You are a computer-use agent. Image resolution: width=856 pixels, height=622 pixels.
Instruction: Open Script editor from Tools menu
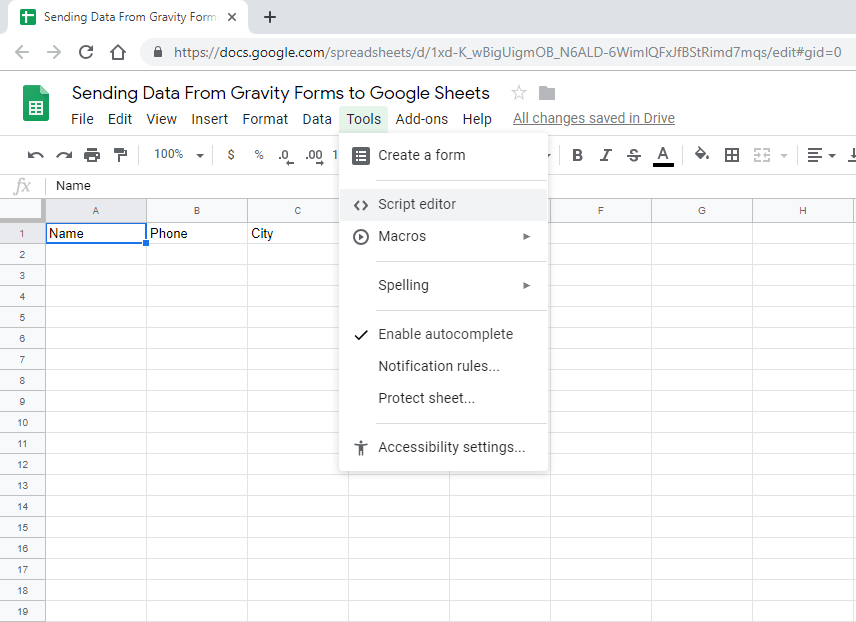(x=443, y=205)
